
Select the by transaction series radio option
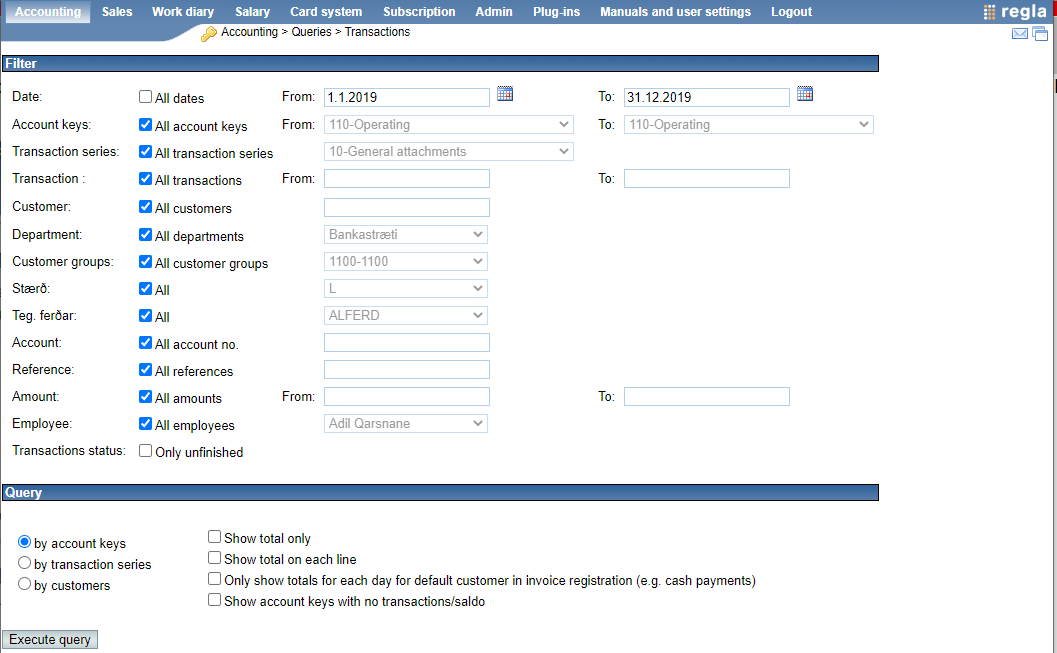[x=25, y=563]
